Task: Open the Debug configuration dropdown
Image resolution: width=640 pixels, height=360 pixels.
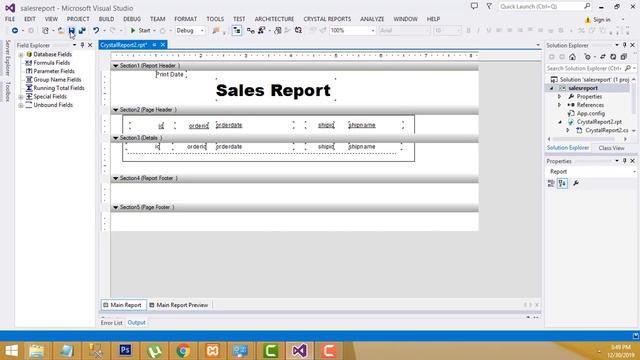Action: click(202, 31)
